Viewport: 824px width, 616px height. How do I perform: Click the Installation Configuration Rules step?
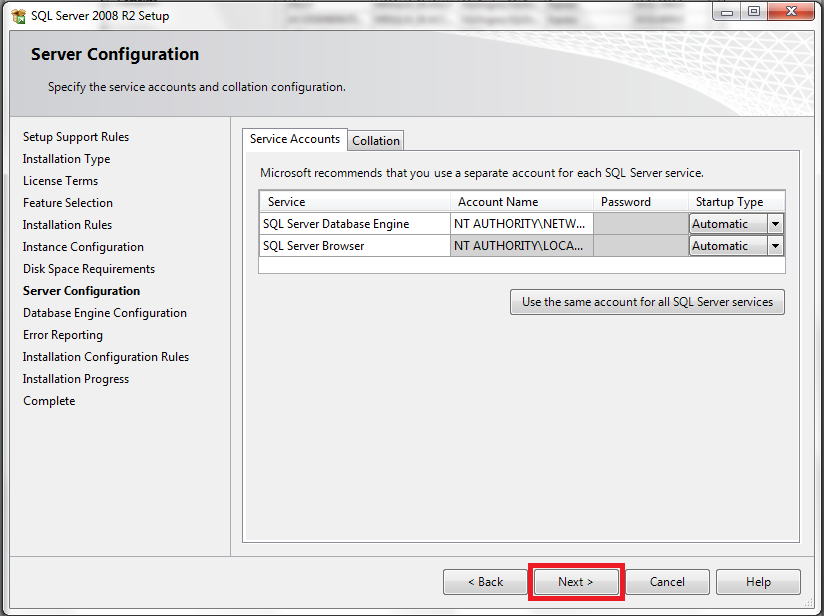[x=106, y=357]
